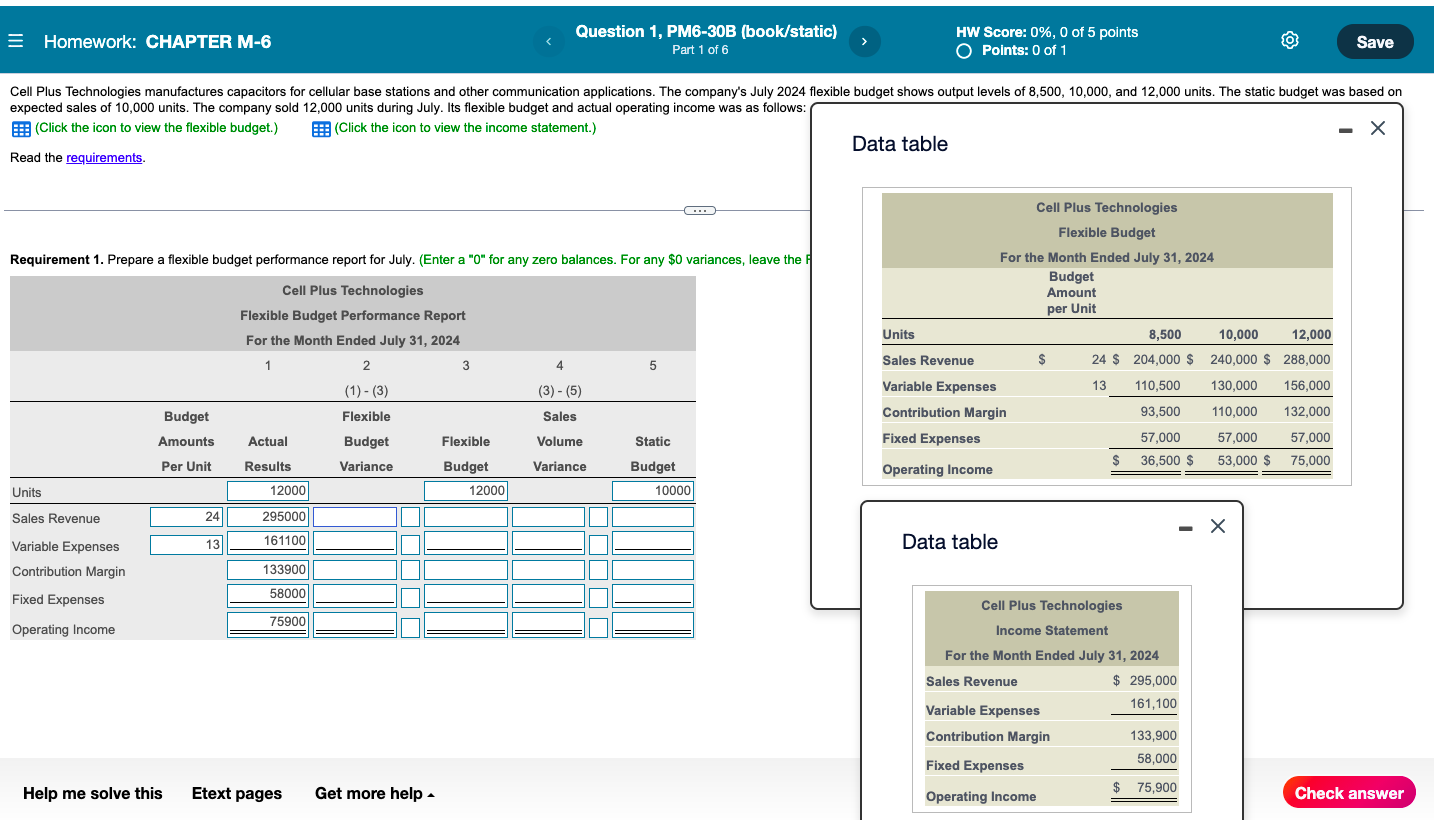The height and width of the screenshot is (820, 1434).
Task: Click Operating Income volume variance F/U box
Action: [598, 628]
